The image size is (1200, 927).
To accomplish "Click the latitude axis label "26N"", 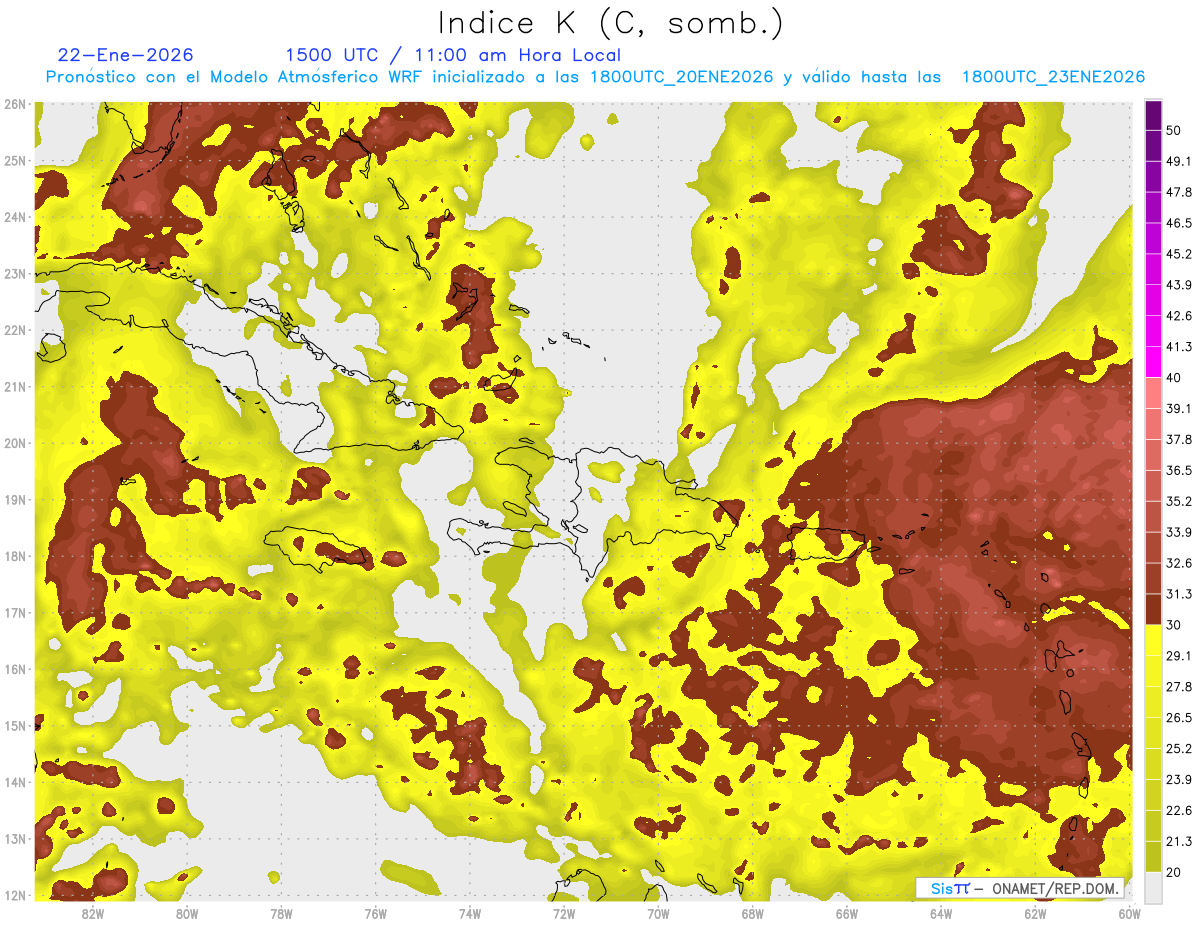I will [15, 104].
